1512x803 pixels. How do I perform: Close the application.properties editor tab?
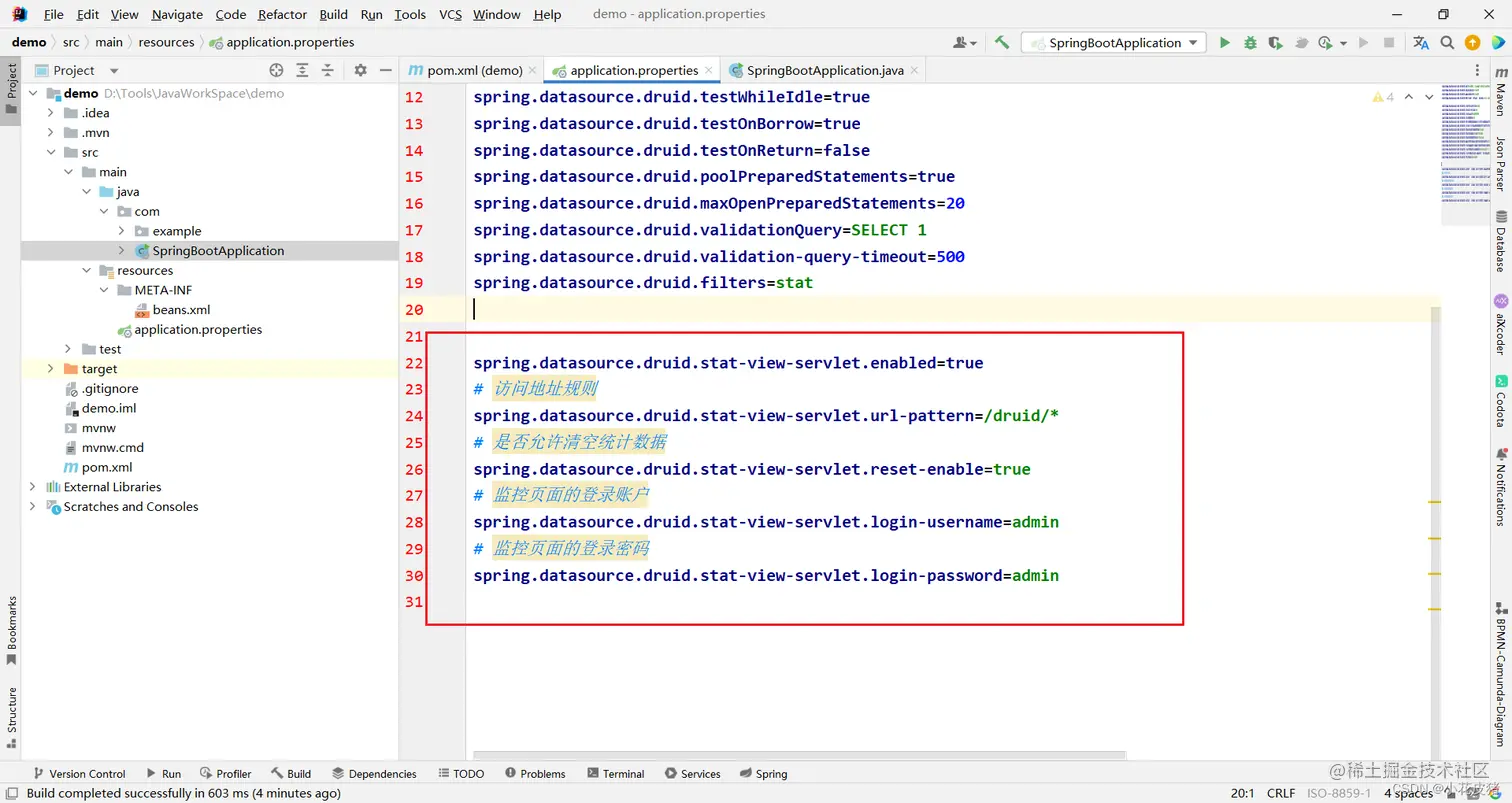click(709, 70)
